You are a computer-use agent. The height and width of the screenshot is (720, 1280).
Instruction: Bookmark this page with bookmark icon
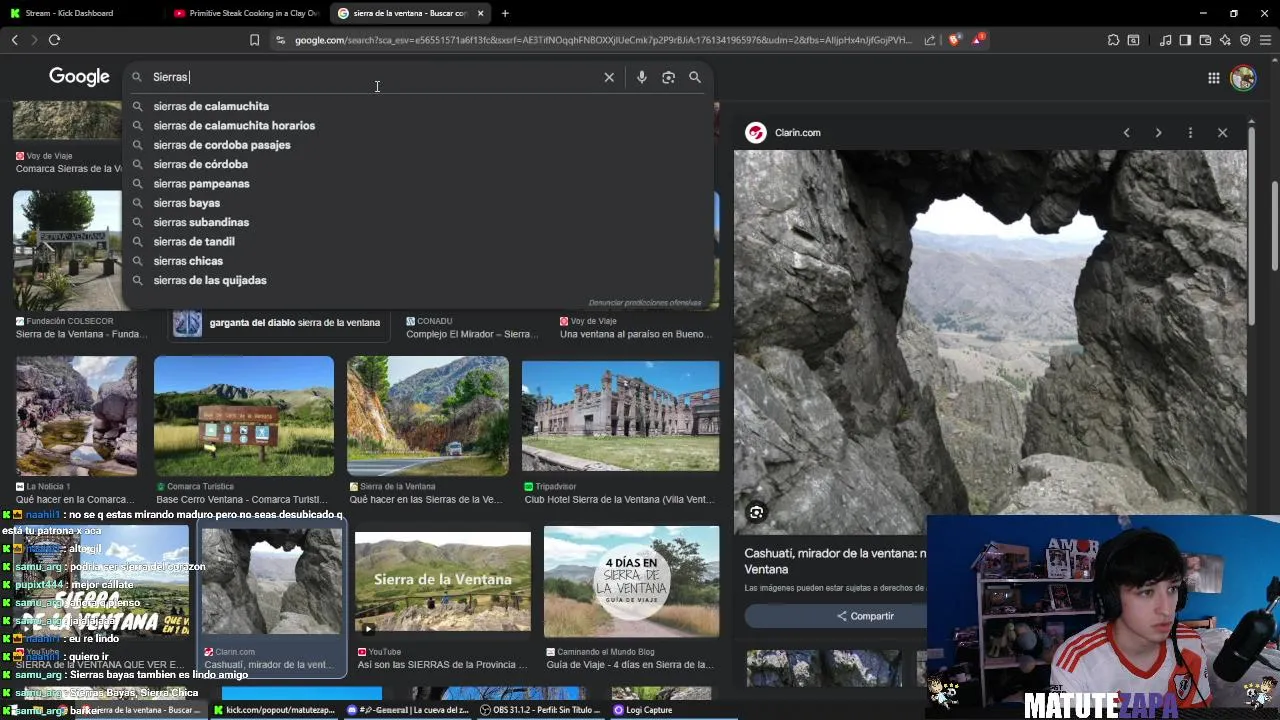coord(254,40)
